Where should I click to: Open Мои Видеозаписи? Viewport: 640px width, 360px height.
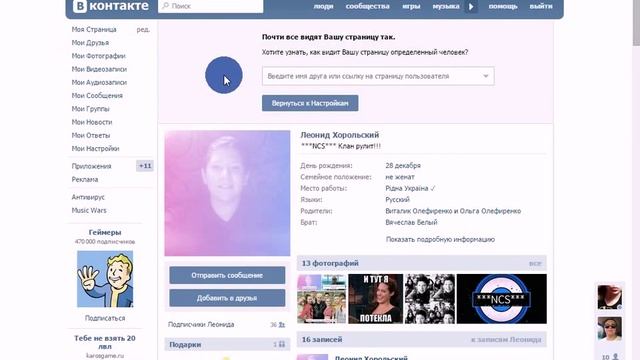pos(99,69)
